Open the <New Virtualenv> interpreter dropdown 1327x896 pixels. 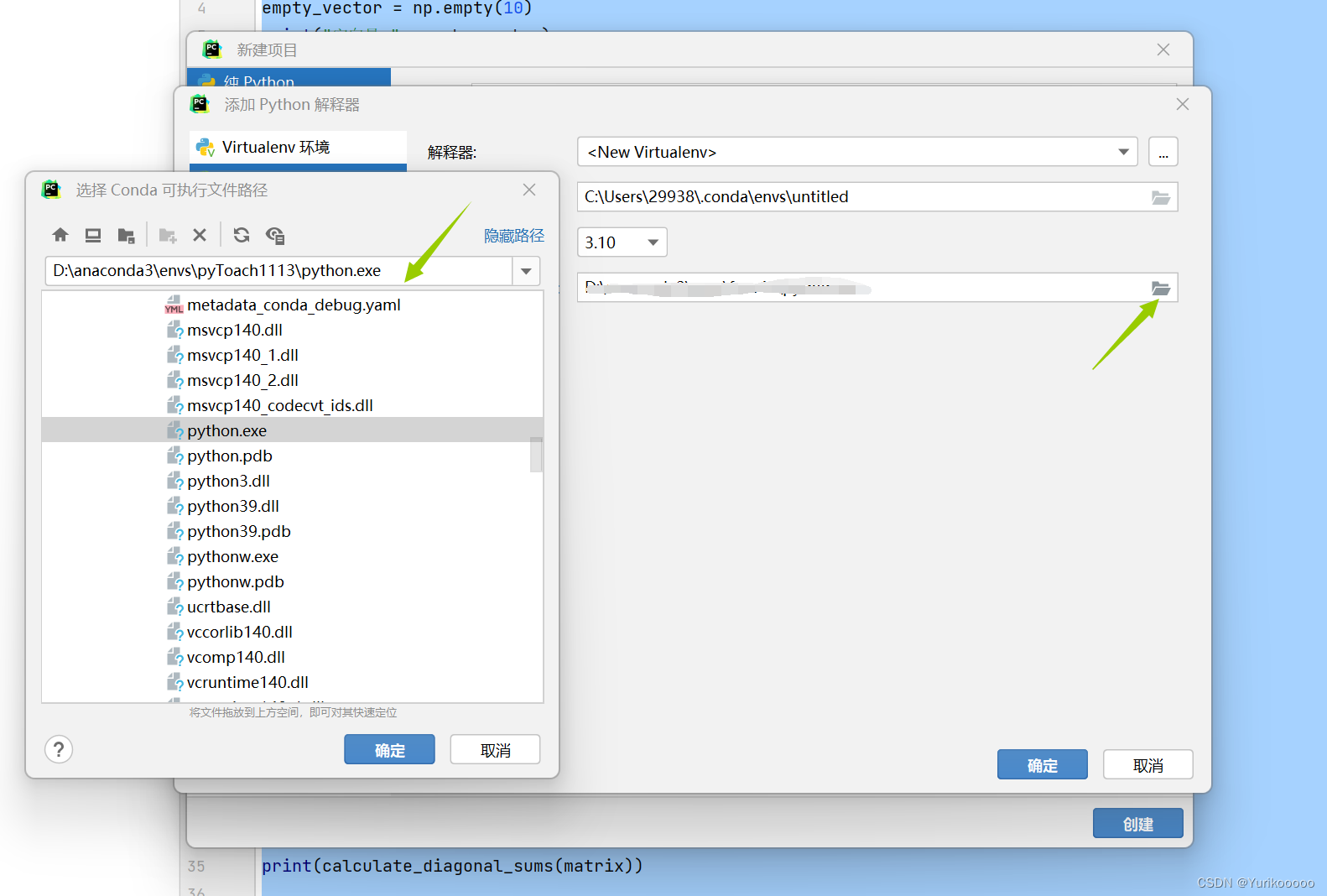point(857,152)
